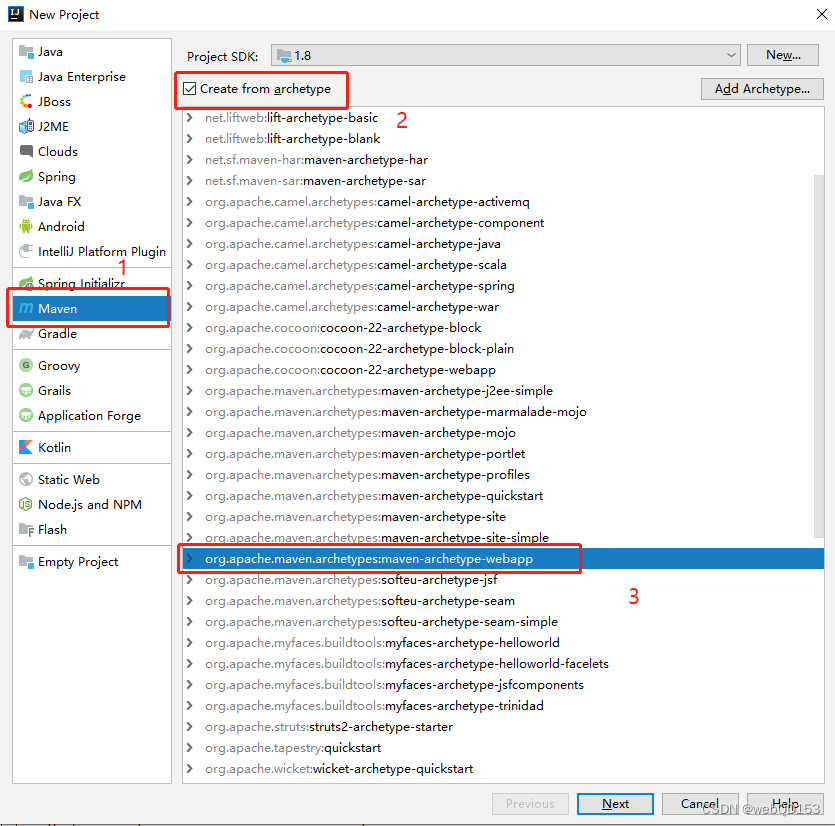Select Java Enterprise project type
Screen dimensions: 835x826
point(92,77)
